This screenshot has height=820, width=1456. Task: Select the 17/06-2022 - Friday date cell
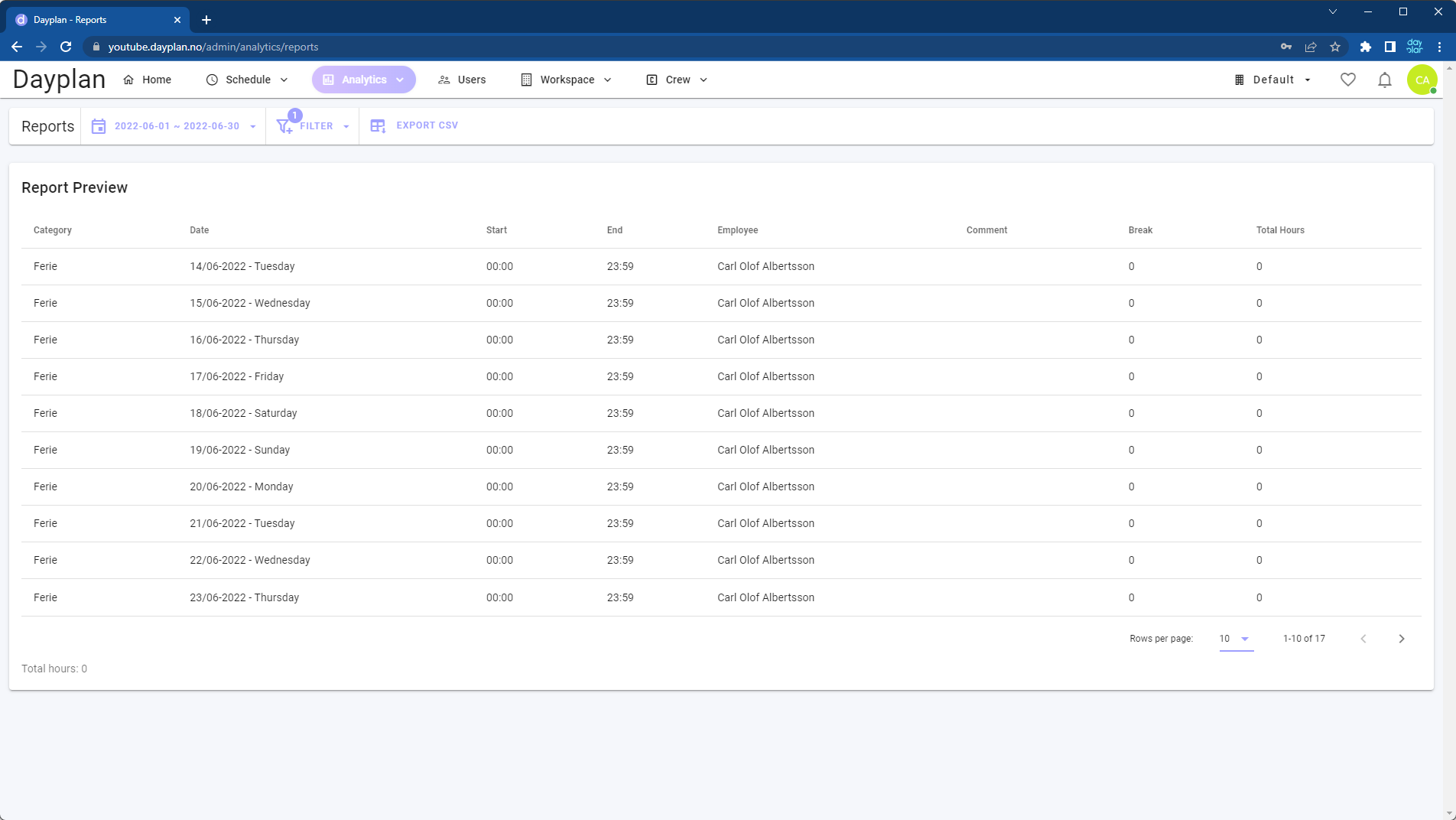tap(237, 376)
